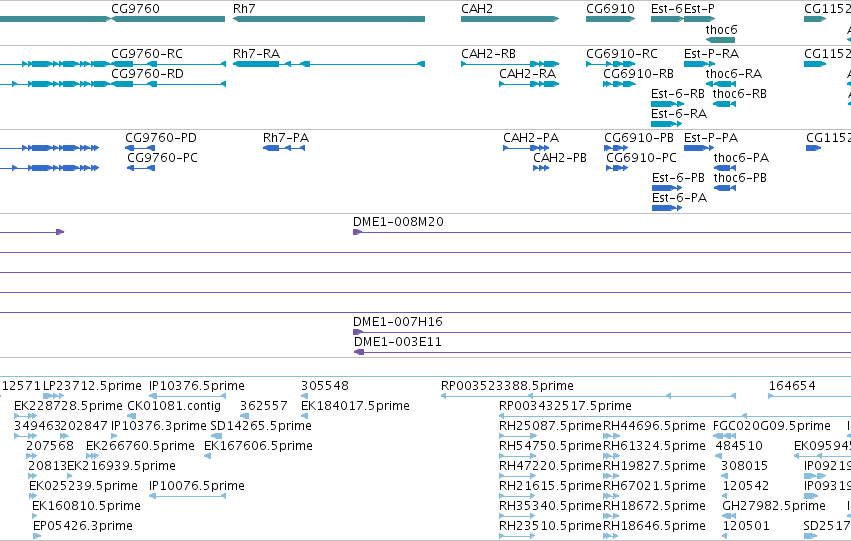
Task: Select the CK01081.contig label
Action: pos(174,406)
